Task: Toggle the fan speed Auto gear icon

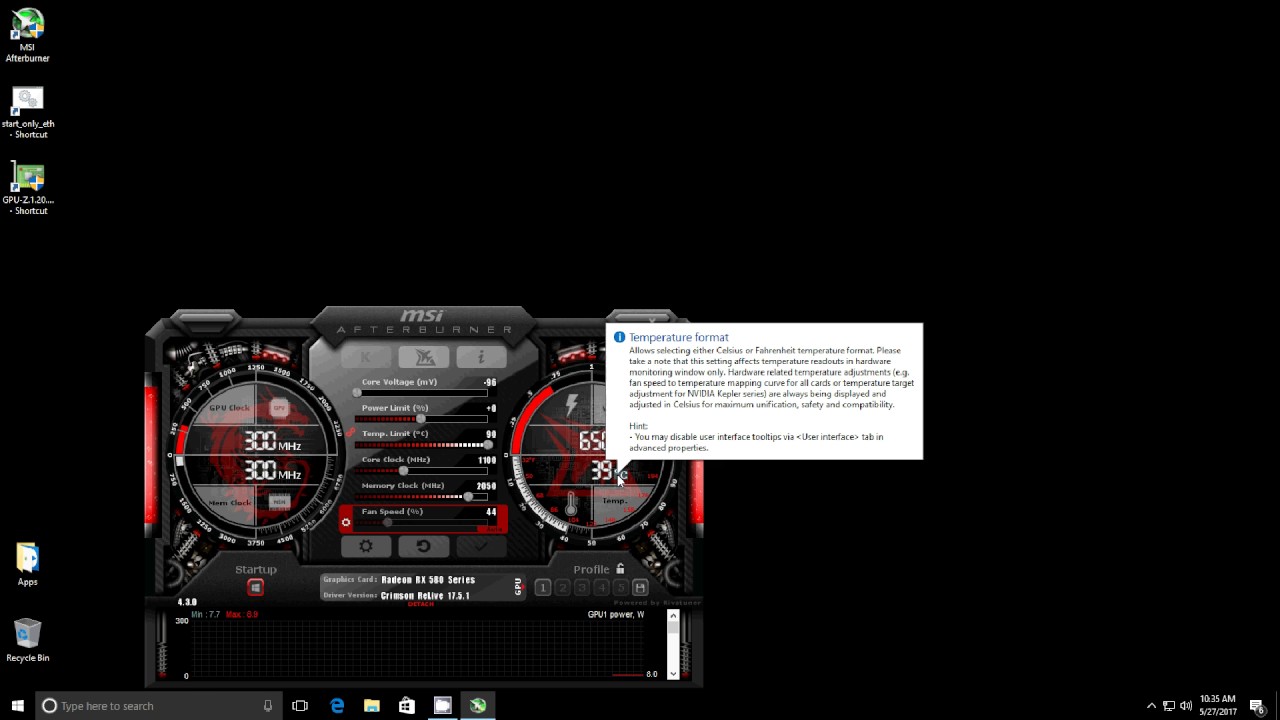Action: click(346, 522)
